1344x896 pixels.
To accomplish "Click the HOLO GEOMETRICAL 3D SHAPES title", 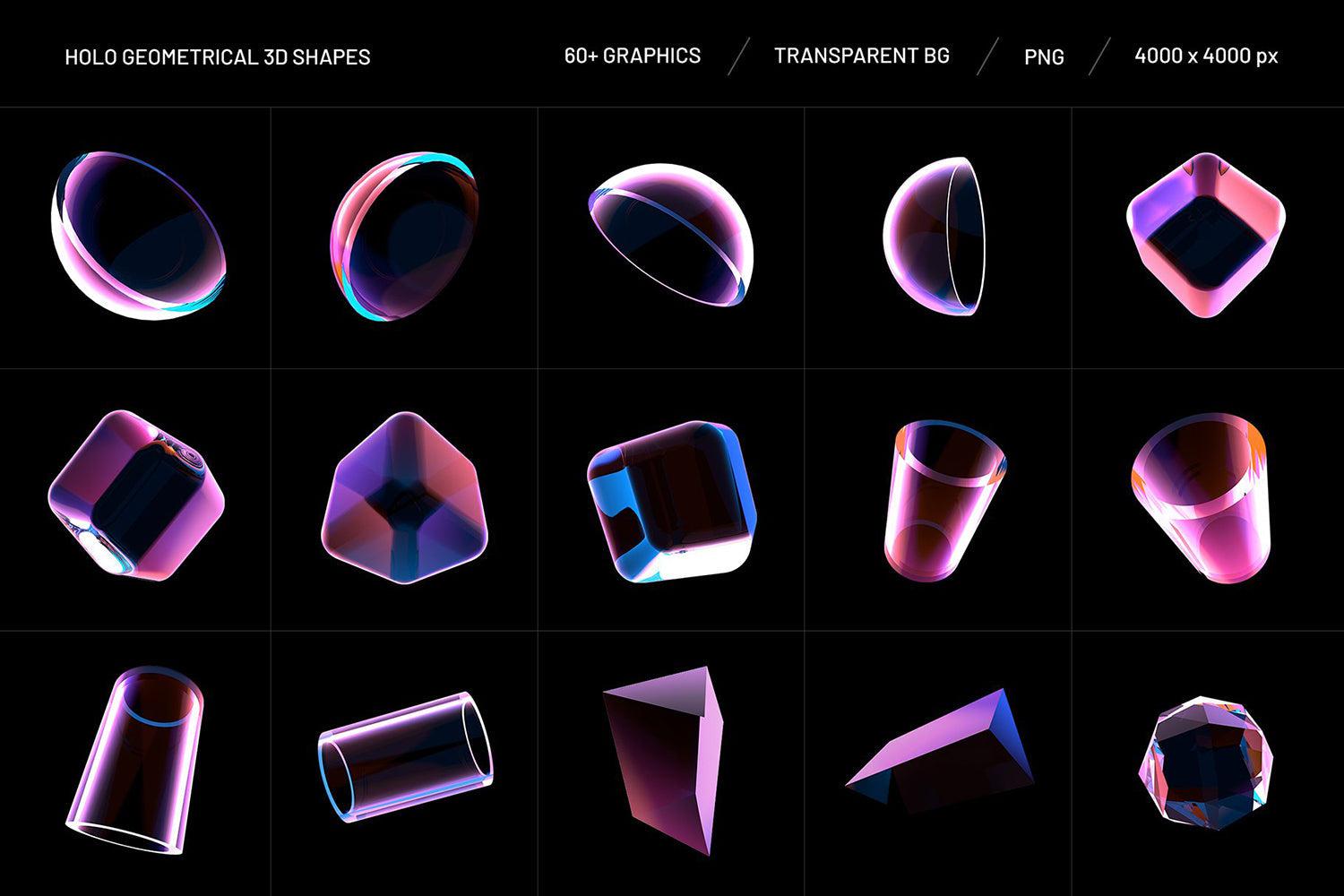I will [218, 56].
